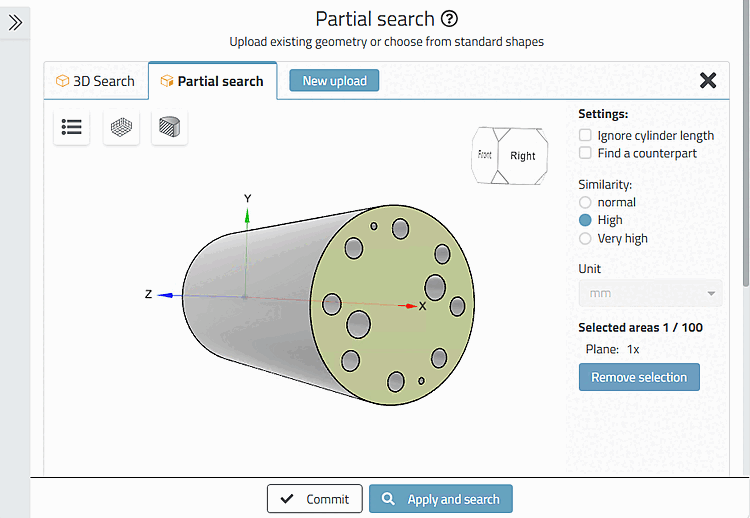The height and width of the screenshot is (518, 750).
Task: Enable Ignore cylinder length checkbox
Action: [585, 135]
